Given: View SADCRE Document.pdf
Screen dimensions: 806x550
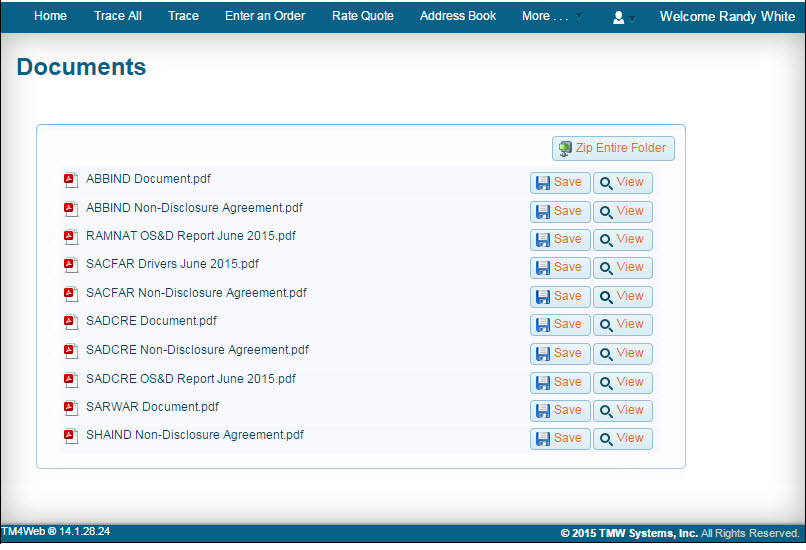Looking at the screenshot, I should tap(622, 324).
